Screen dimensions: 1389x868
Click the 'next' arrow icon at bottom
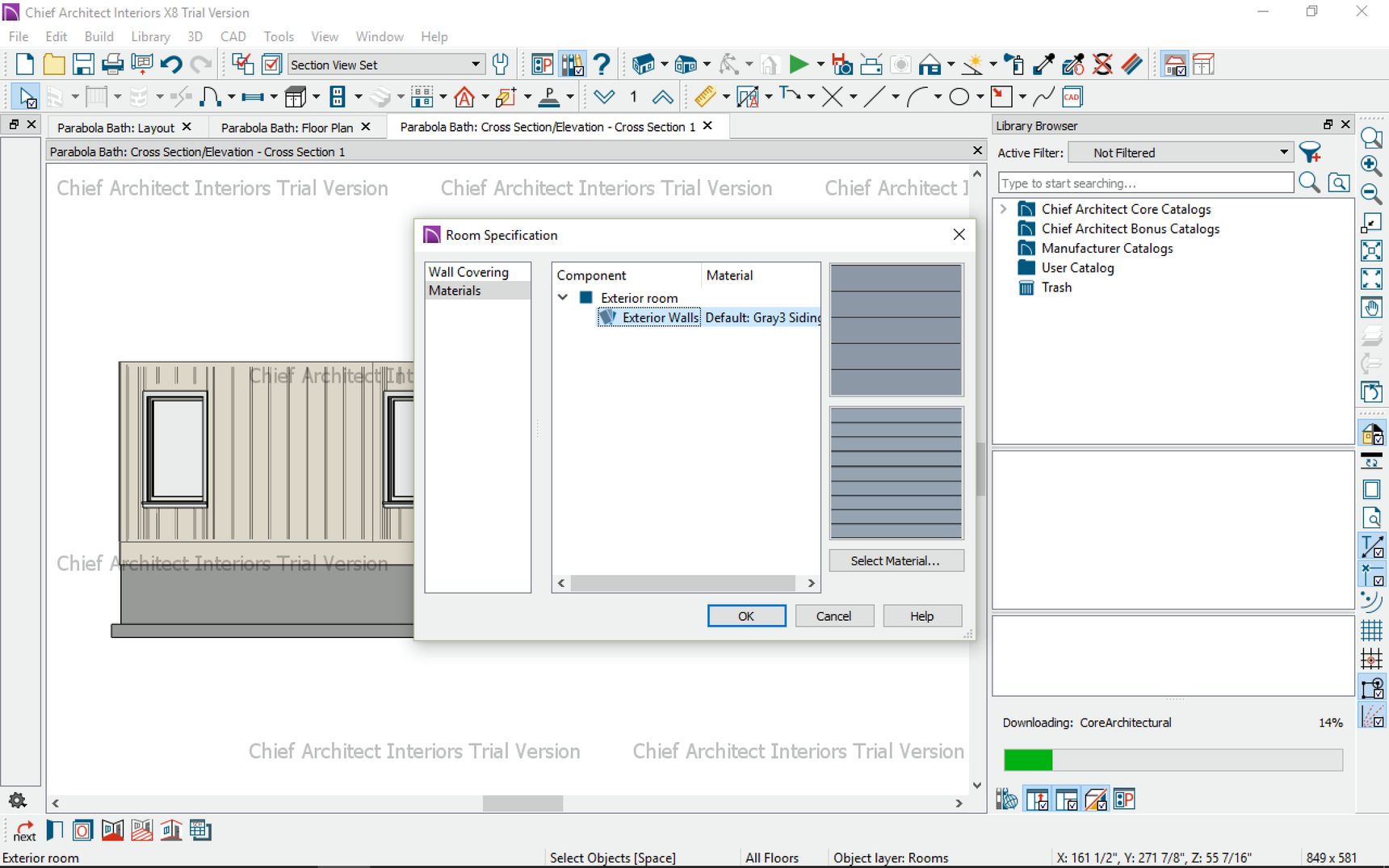tap(25, 831)
